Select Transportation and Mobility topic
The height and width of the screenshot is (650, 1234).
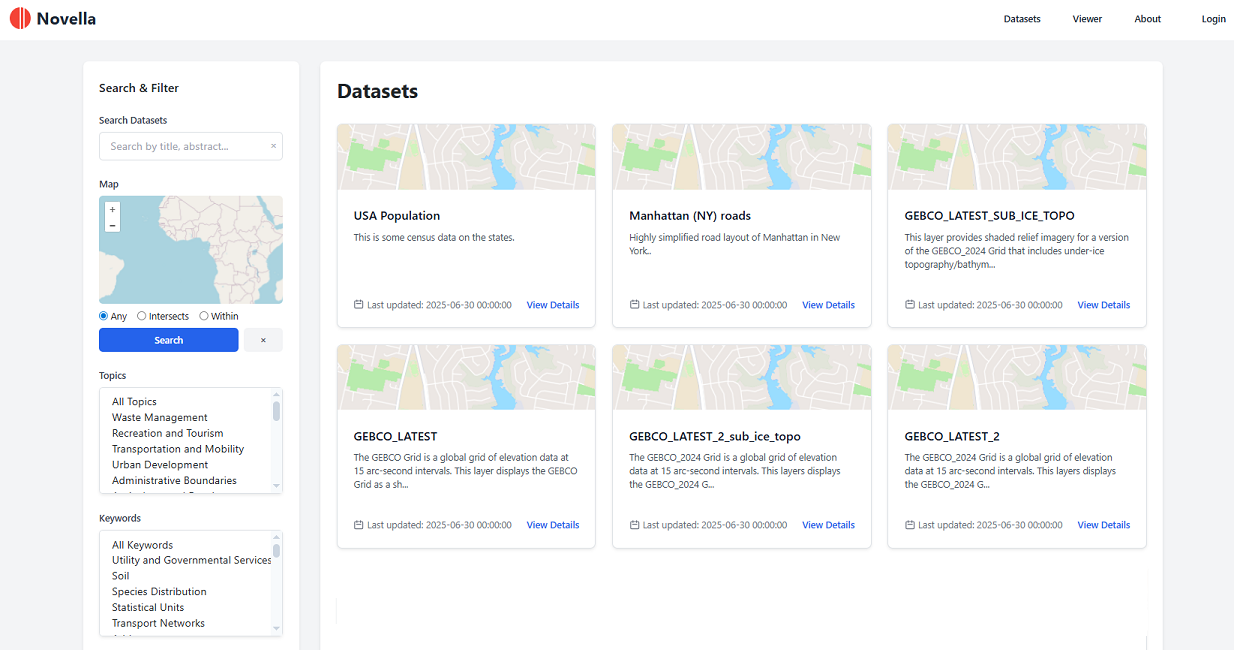(x=178, y=449)
